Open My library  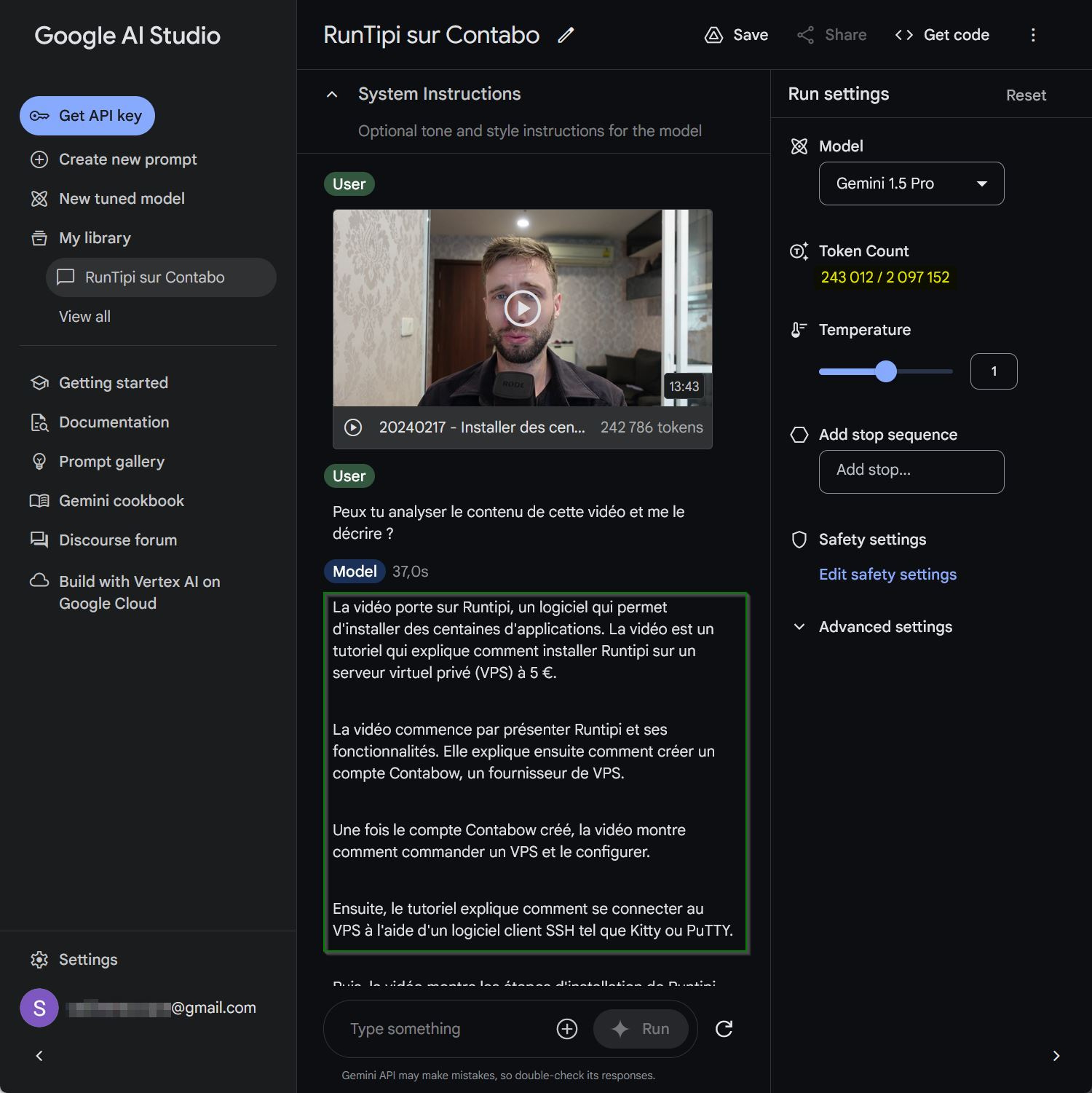(x=95, y=238)
